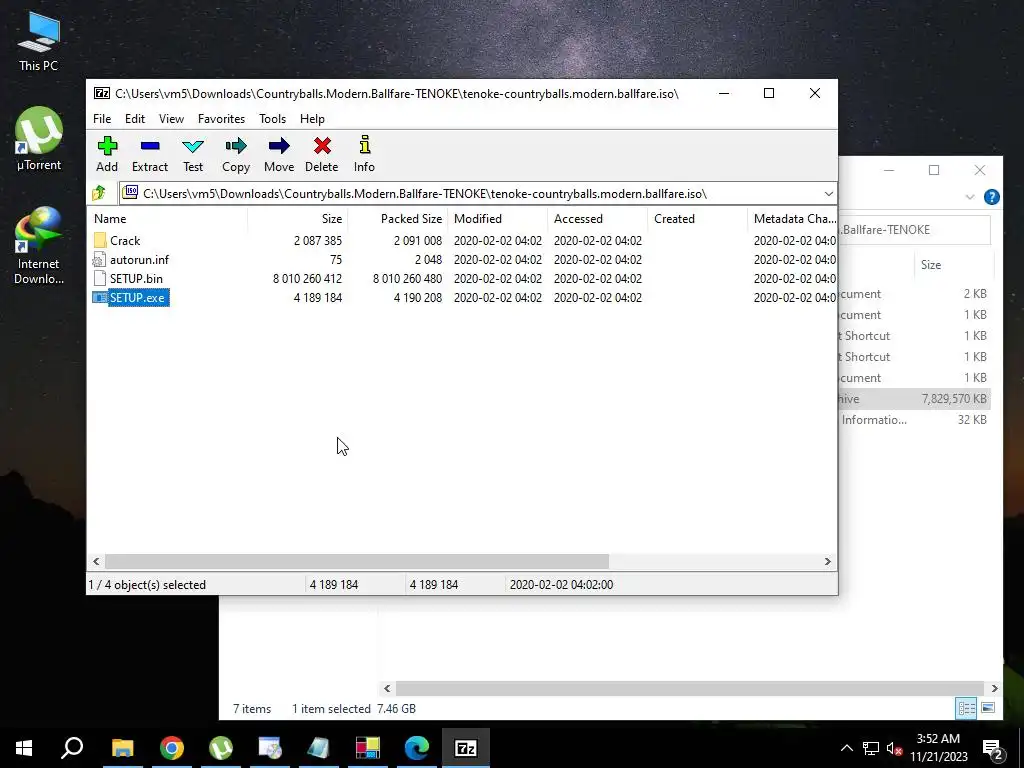
Task: Open This PC desktop icon
Action: (39, 42)
